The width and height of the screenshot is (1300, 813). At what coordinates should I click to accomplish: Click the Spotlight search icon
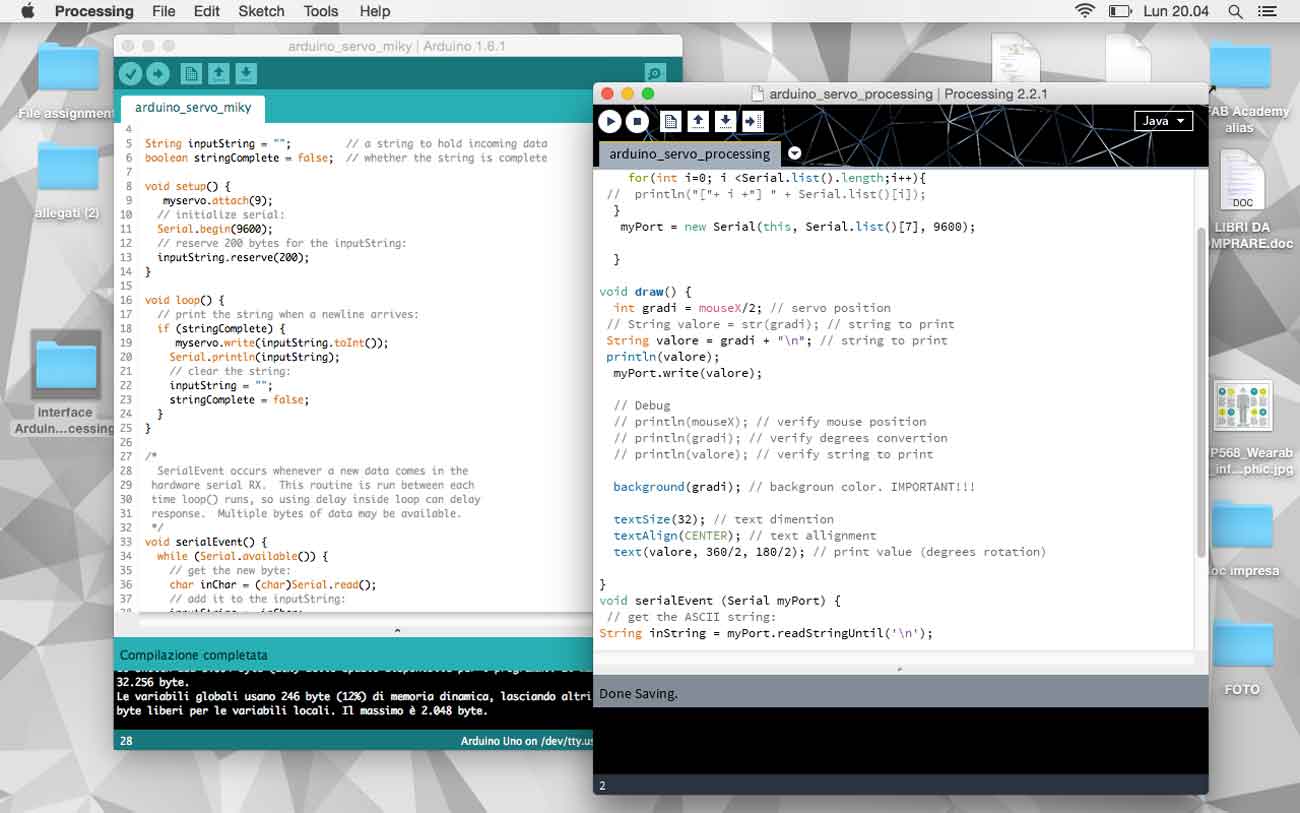tap(1235, 11)
